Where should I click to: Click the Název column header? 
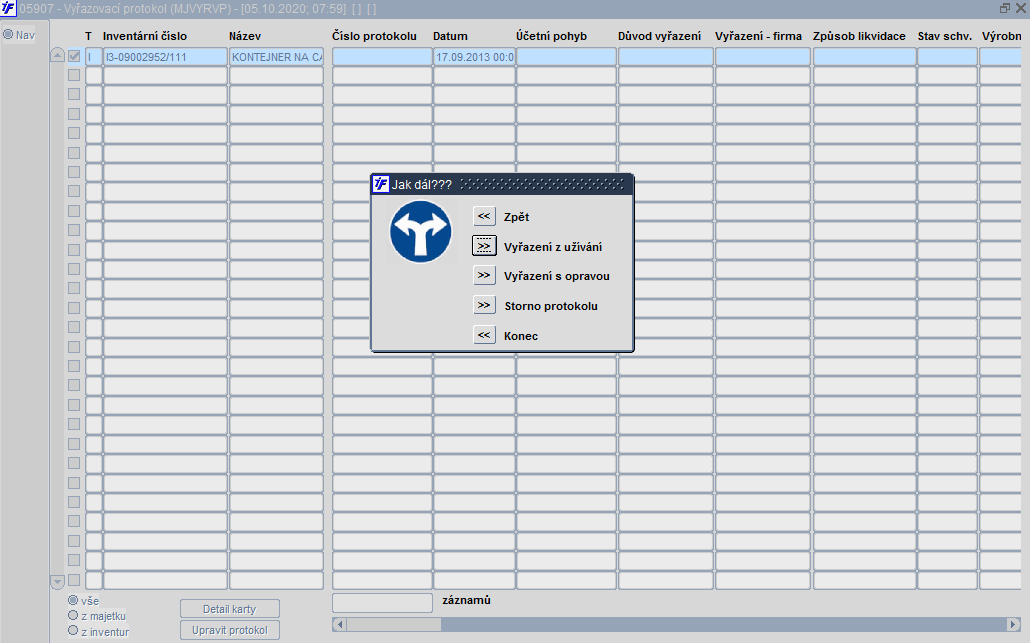pos(245,36)
